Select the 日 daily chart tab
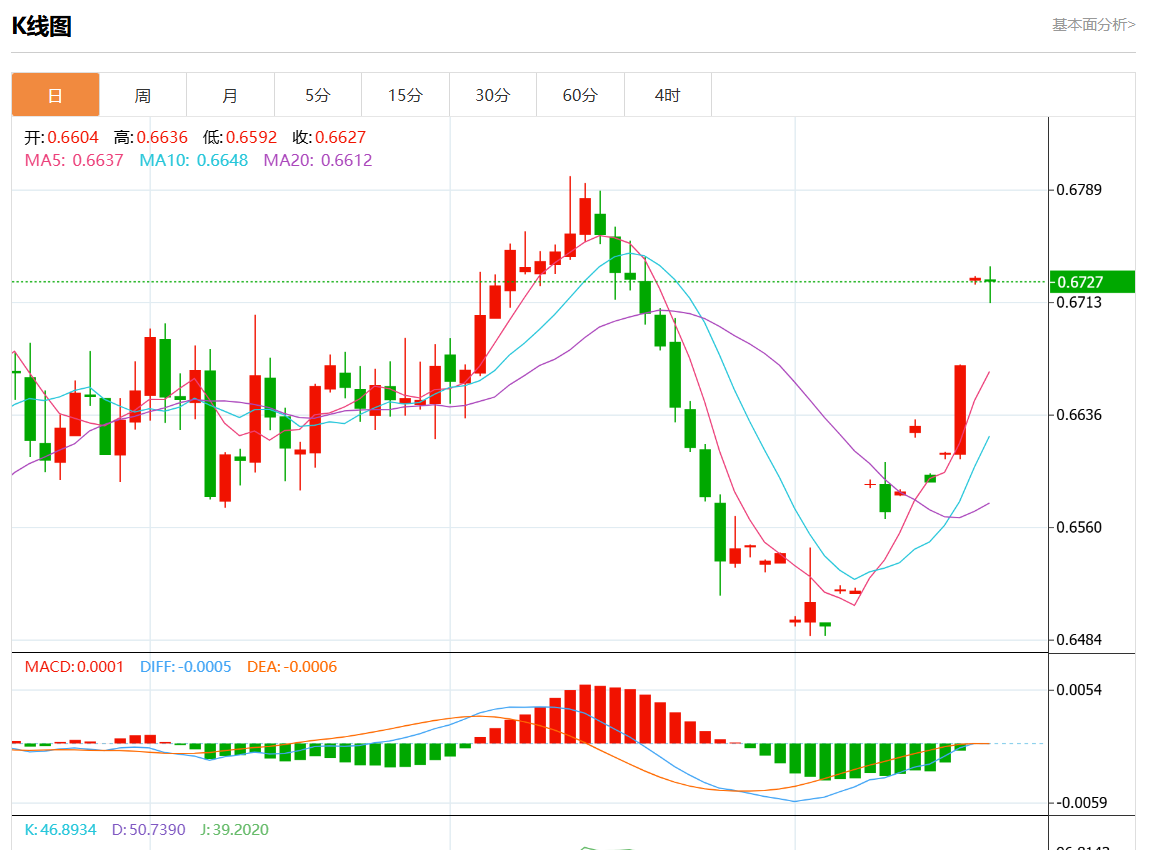This screenshot has width=1152, height=850. point(55,95)
